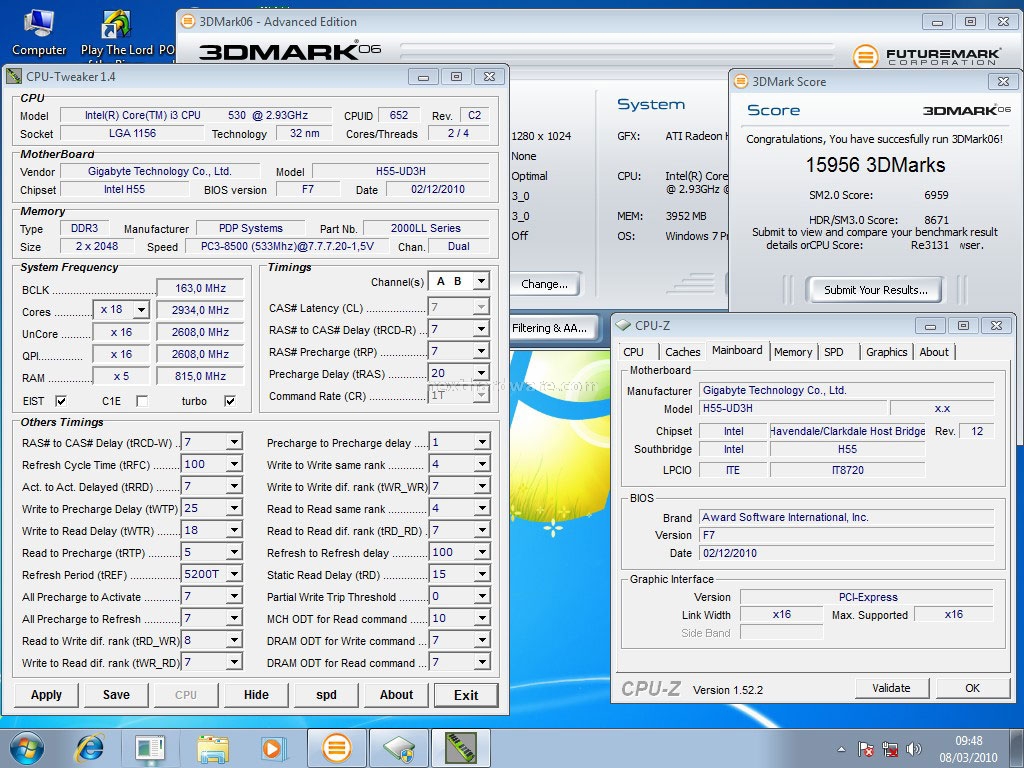
Task: Switch to CPU-Tweaker memory chip taskbar icon
Action: coord(461,748)
